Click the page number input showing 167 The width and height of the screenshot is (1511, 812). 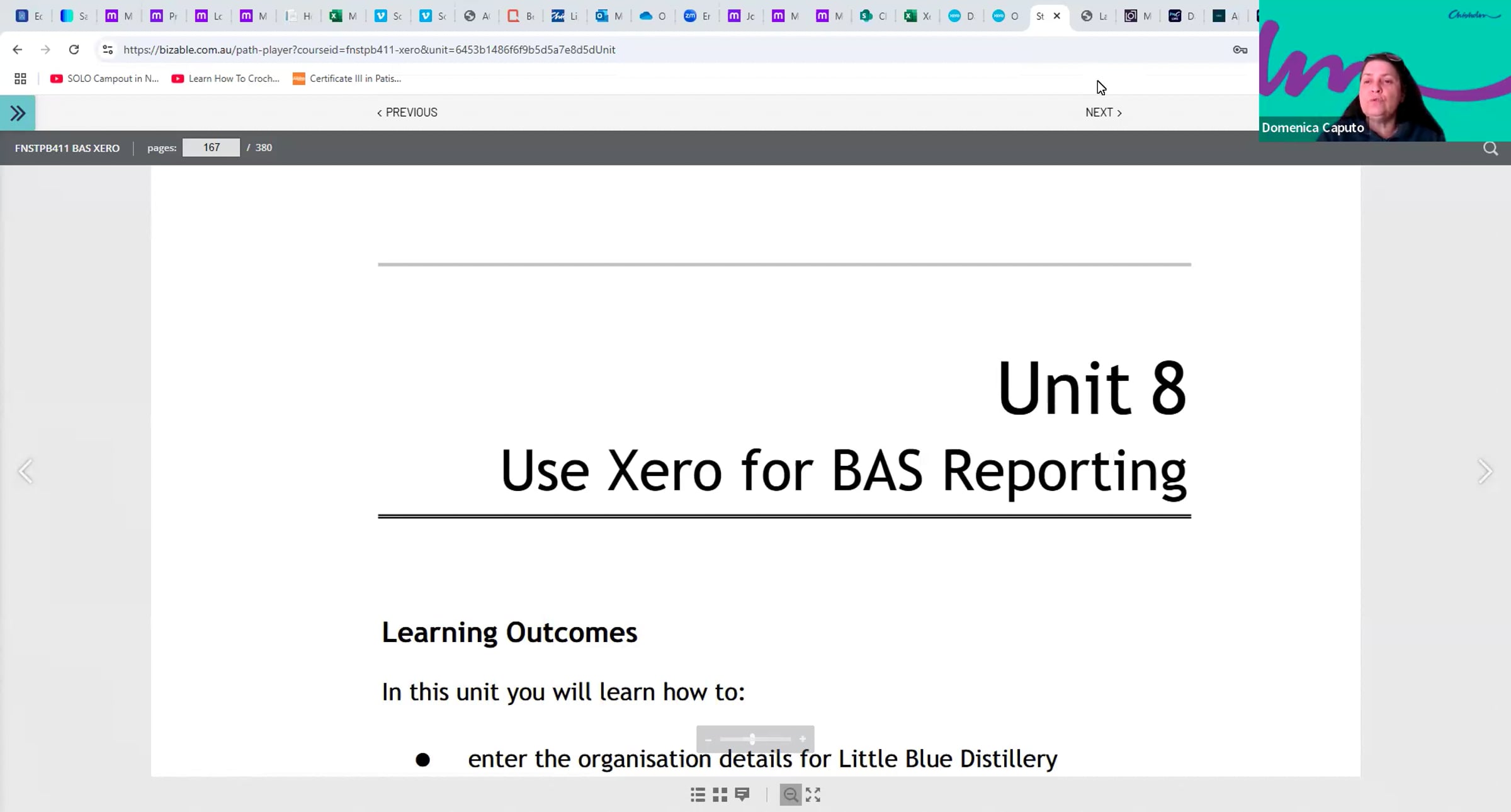pyautogui.click(x=211, y=148)
